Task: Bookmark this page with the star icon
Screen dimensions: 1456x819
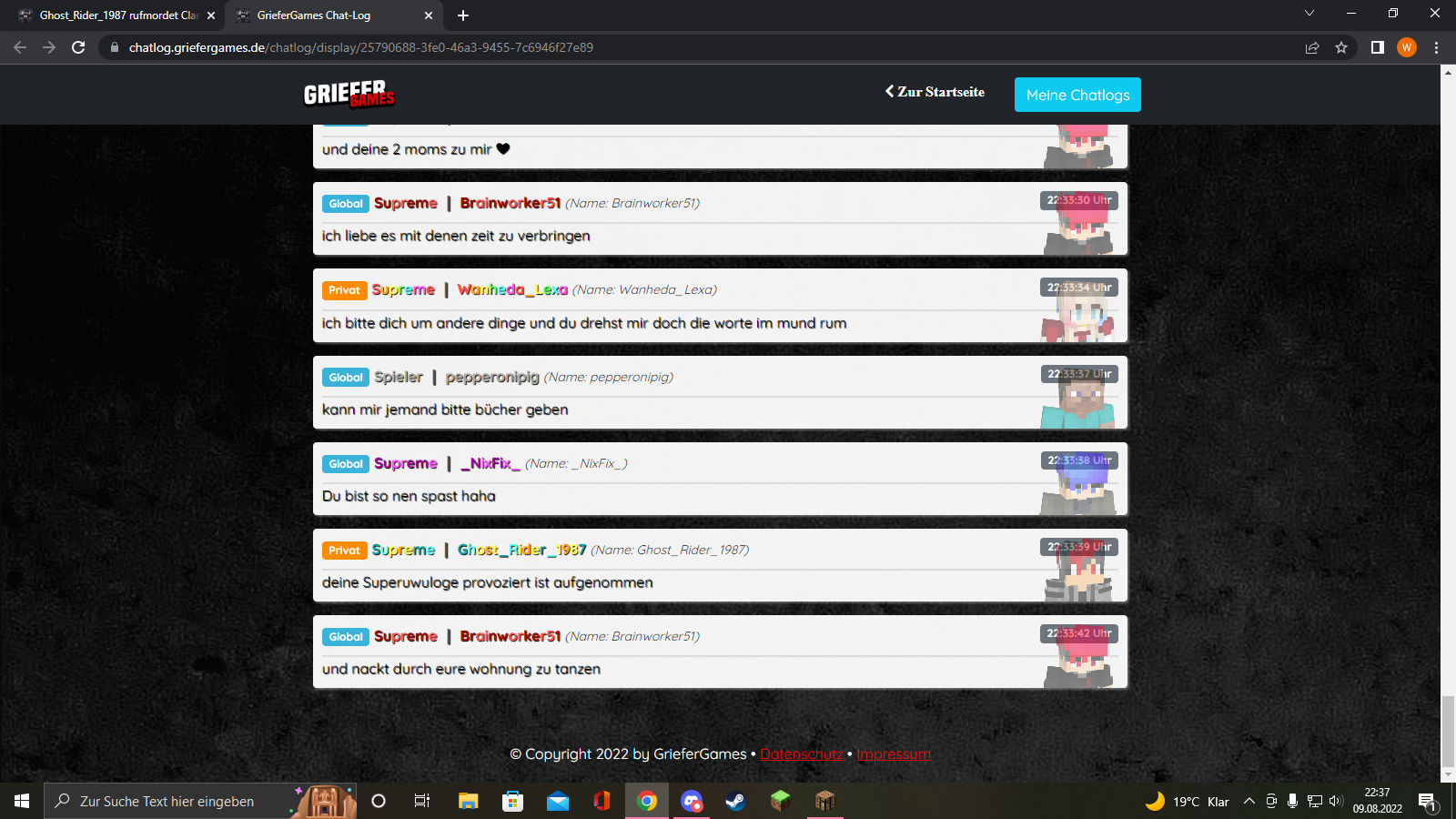Action: [1341, 47]
